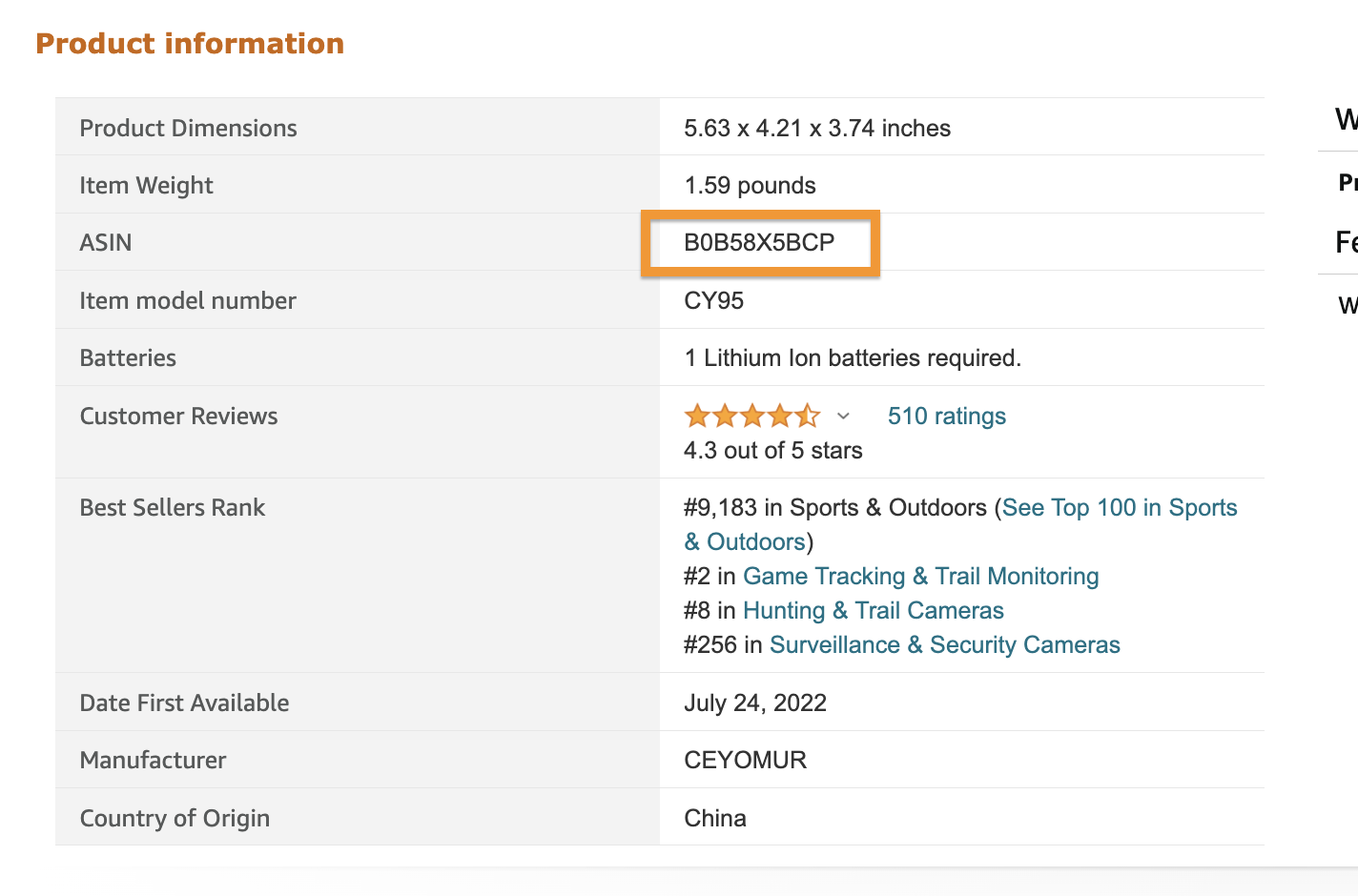
Task: Click the highlighted ASIN value B0B58X5BCP
Action: click(759, 242)
